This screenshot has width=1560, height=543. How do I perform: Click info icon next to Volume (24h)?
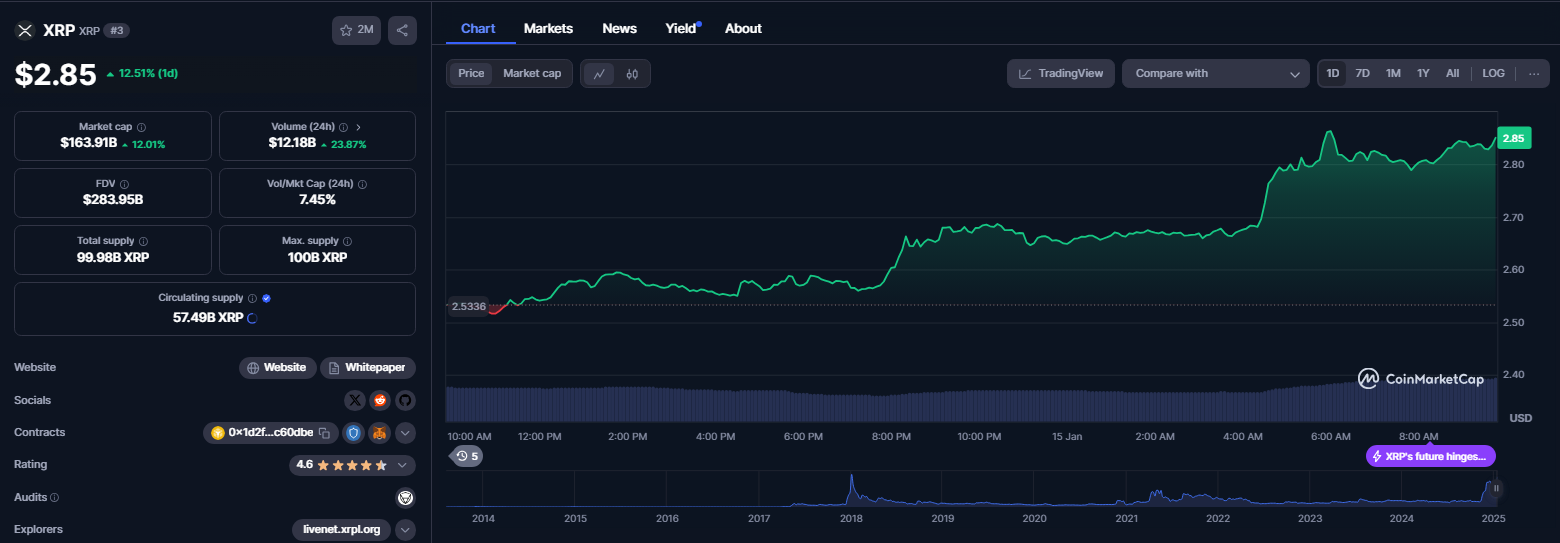(343, 128)
